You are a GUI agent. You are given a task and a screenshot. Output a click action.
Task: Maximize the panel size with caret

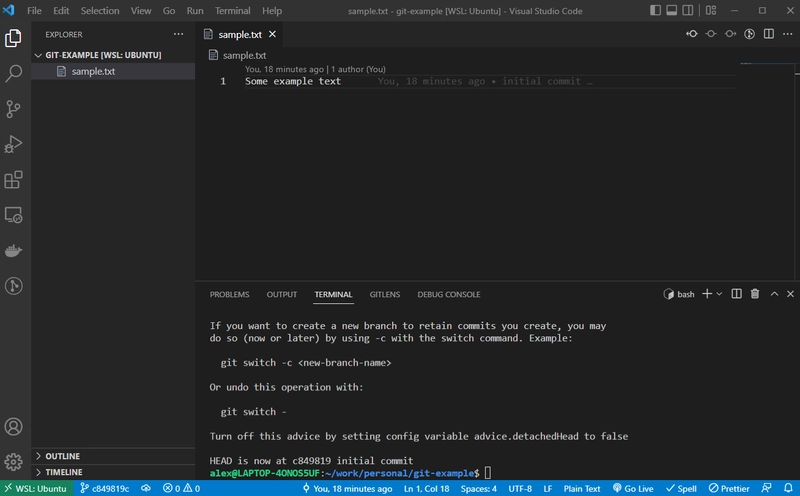(774, 293)
